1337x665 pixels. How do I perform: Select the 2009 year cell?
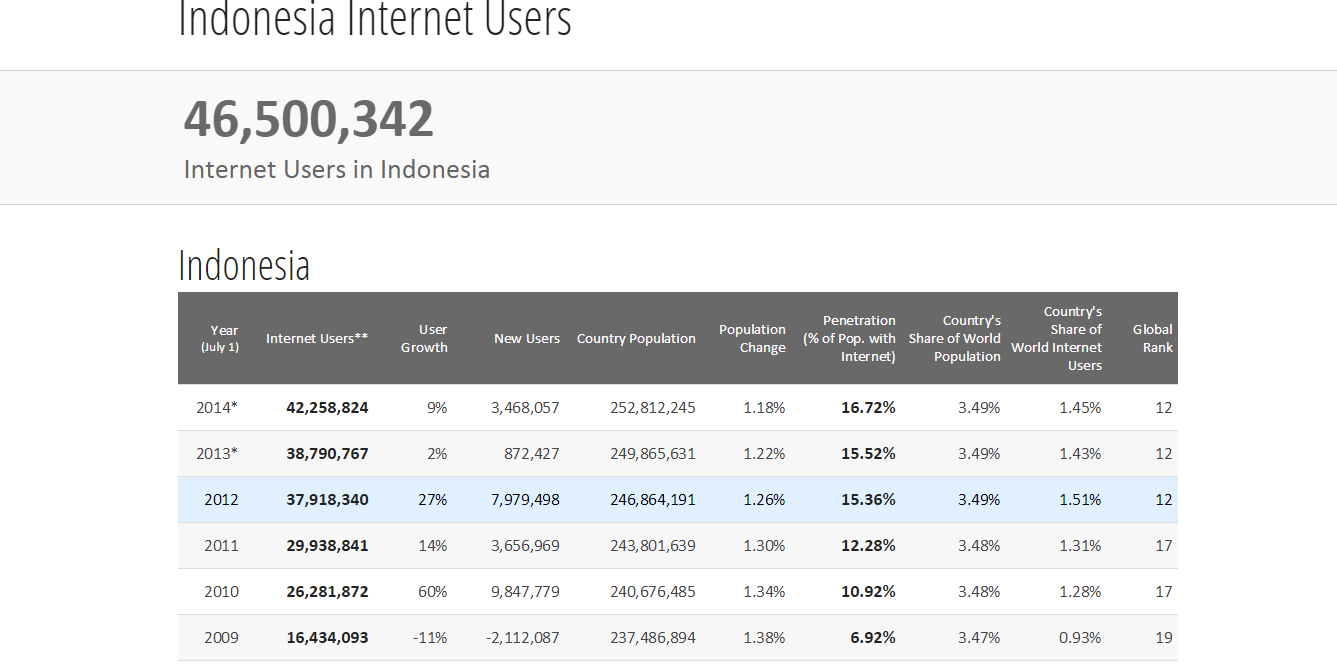click(221, 637)
